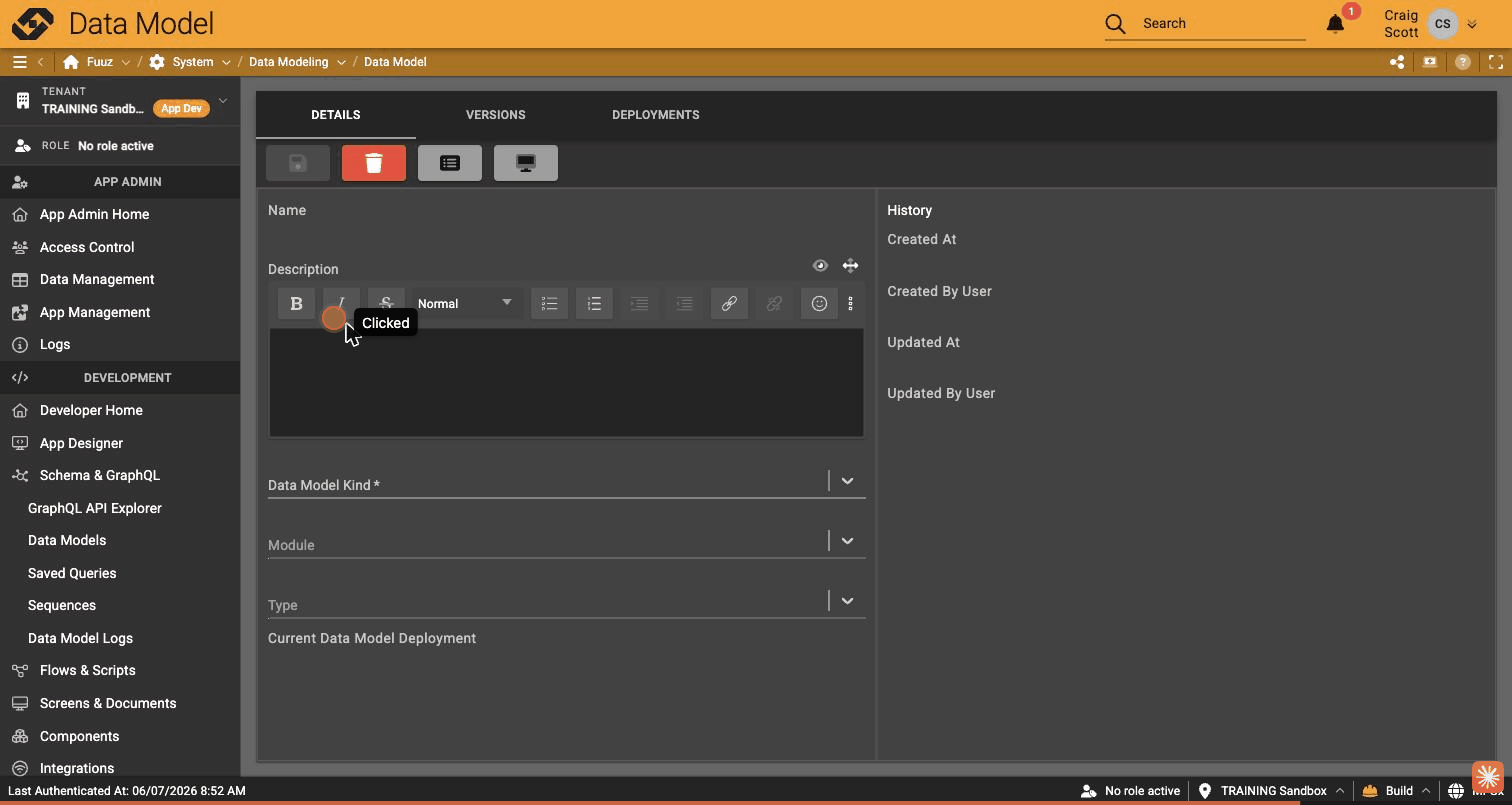
Task: Toggle the hamburger navigation menu
Action: [x=19, y=62]
